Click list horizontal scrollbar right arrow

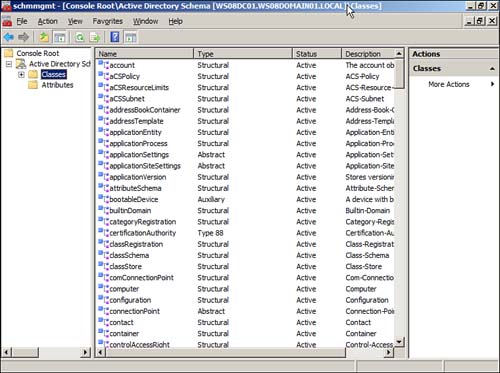pyautogui.click(x=388, y=352)
